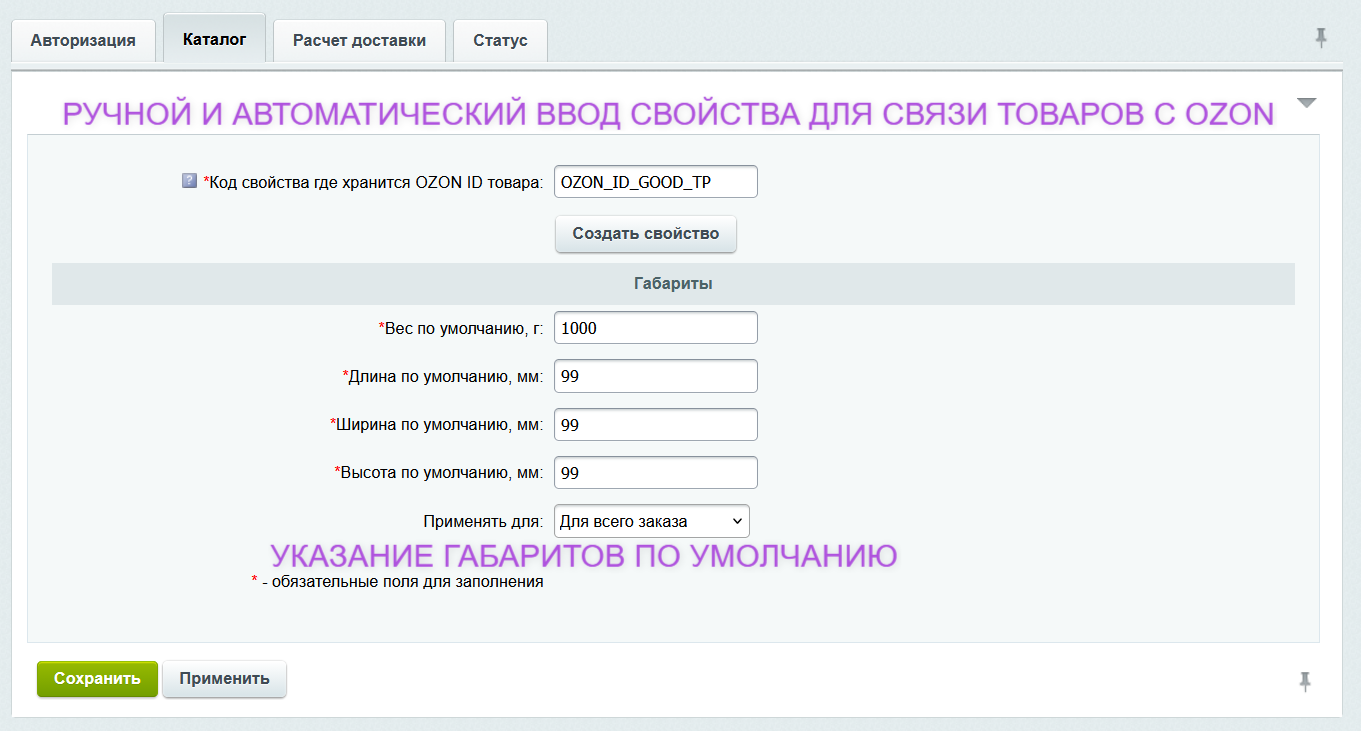Image resolution: width=1361 pixels, height=731 pixels.
Task: Click the 'обязательные поля для заполнения' note
Action: point(397,582)
